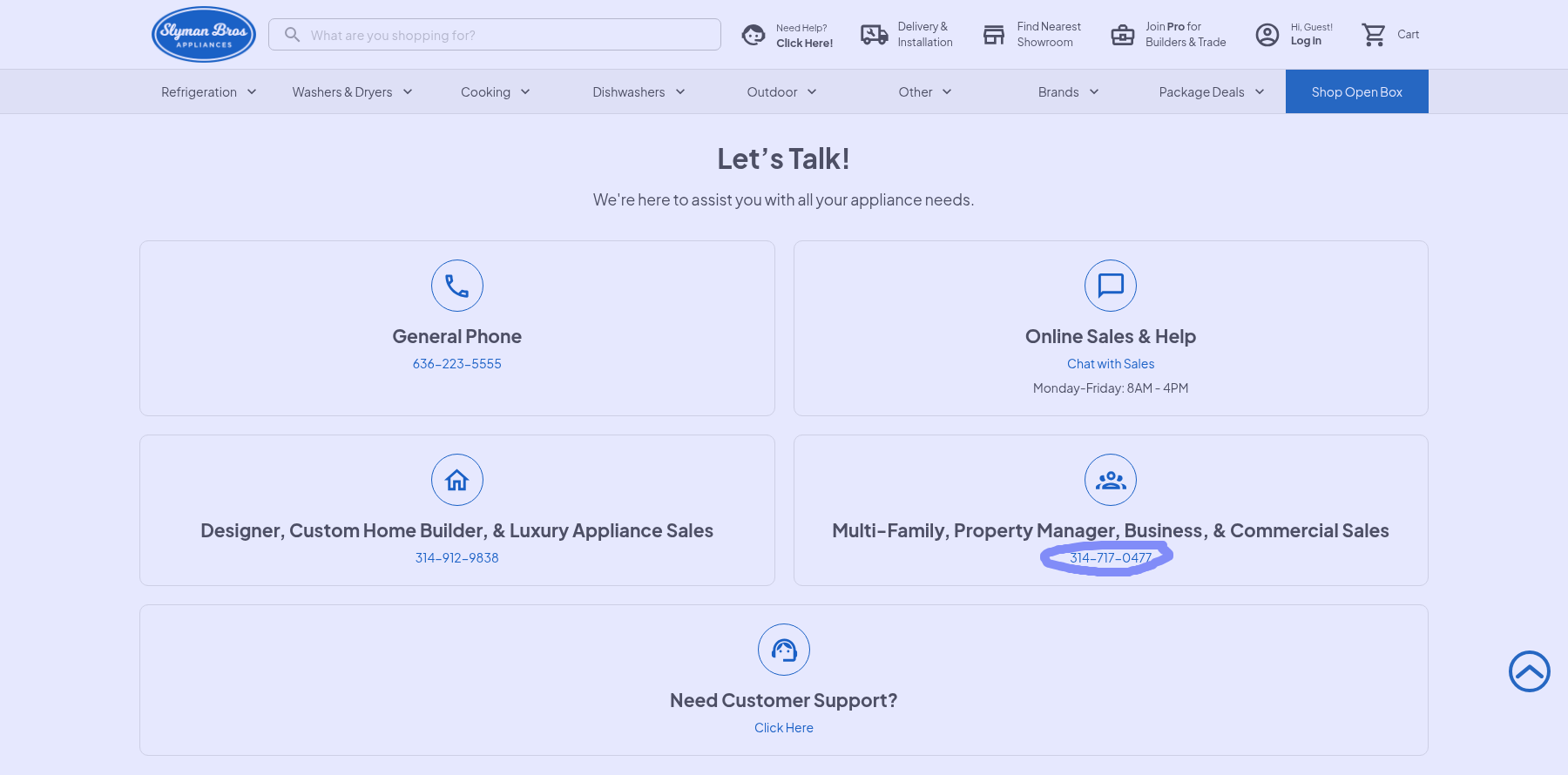
Task: Call general phone number 636-223-5555
Action: (457, 364)
